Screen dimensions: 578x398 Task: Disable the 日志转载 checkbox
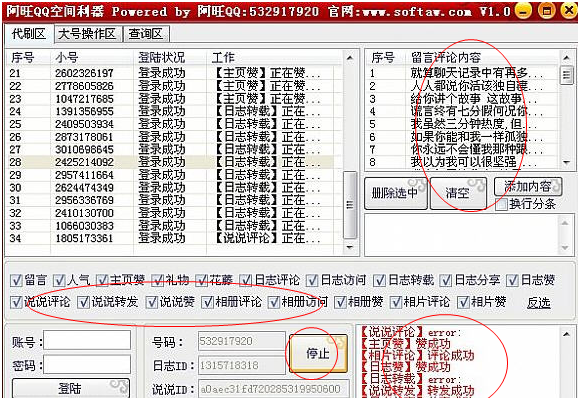pos(379,280)
